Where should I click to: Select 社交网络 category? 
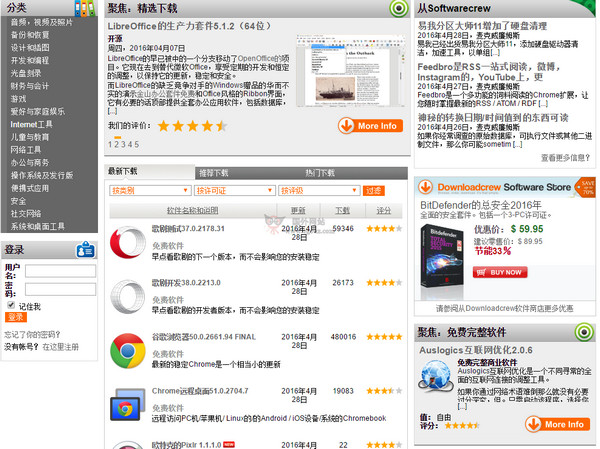[x=26, y=214]
